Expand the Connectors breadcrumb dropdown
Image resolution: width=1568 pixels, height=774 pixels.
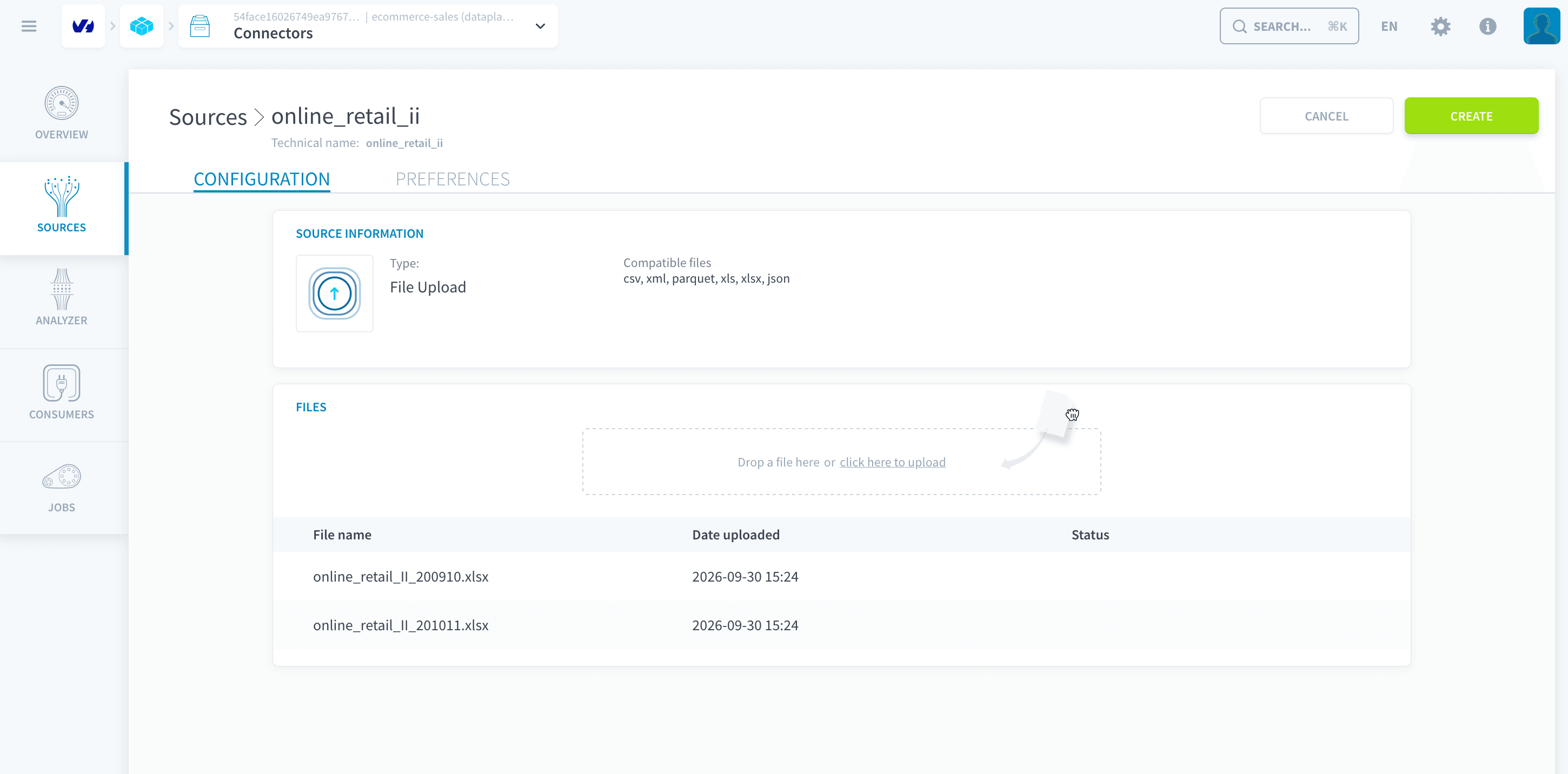[x=540, y=26]
